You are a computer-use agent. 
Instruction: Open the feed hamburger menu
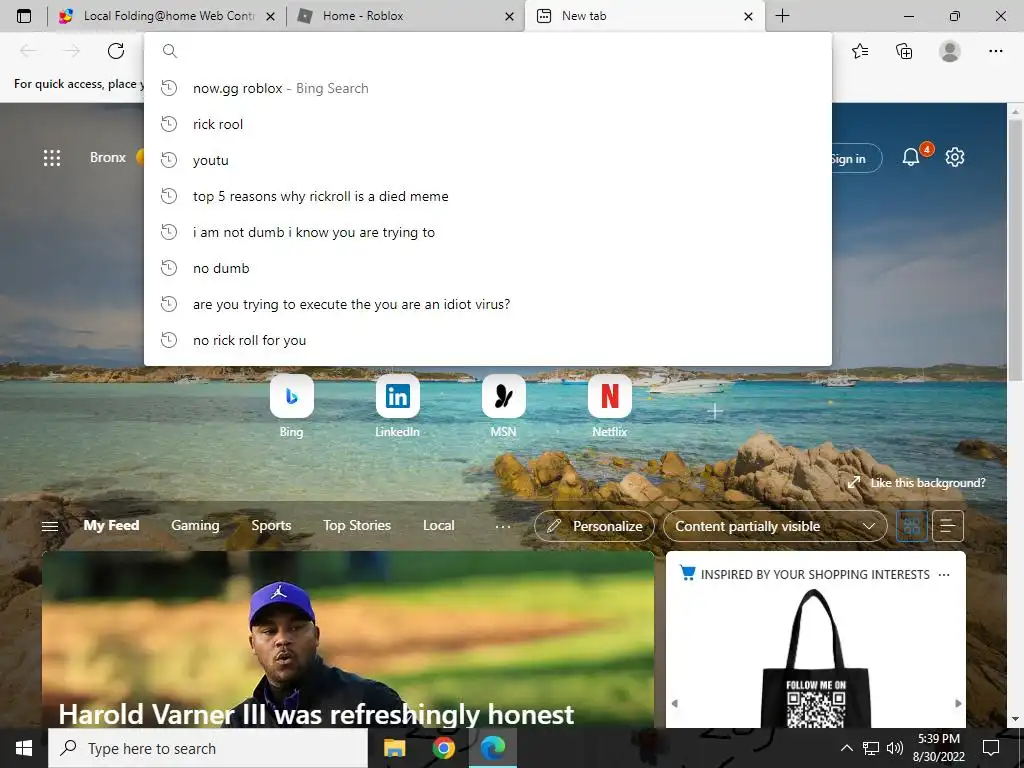[x=50, y=526]
